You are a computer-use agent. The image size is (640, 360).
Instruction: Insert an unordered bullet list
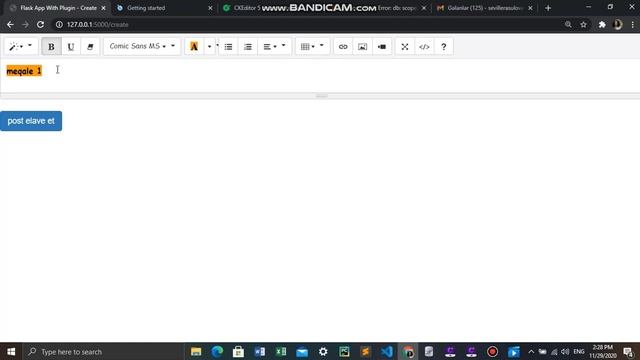click(228, 47)
